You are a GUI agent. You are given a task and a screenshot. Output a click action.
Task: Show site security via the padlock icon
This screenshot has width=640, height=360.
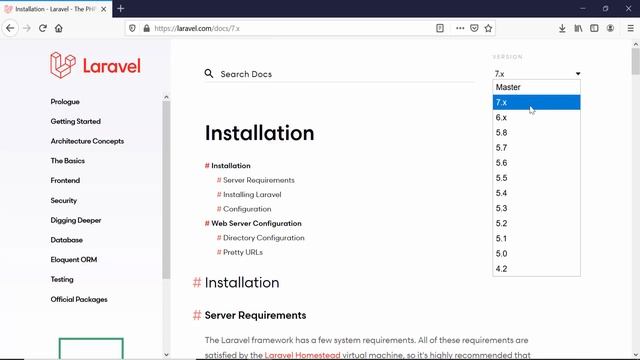(147, 28)
